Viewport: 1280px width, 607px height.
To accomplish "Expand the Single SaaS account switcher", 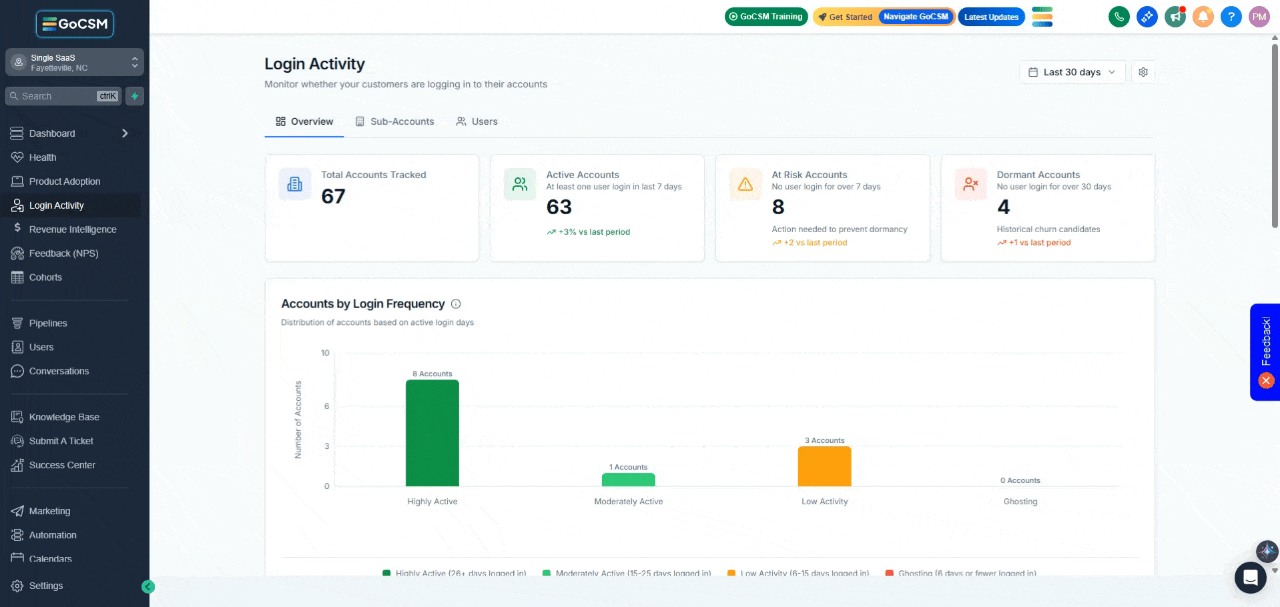I will pyautogui.click(x=75, y=62).
